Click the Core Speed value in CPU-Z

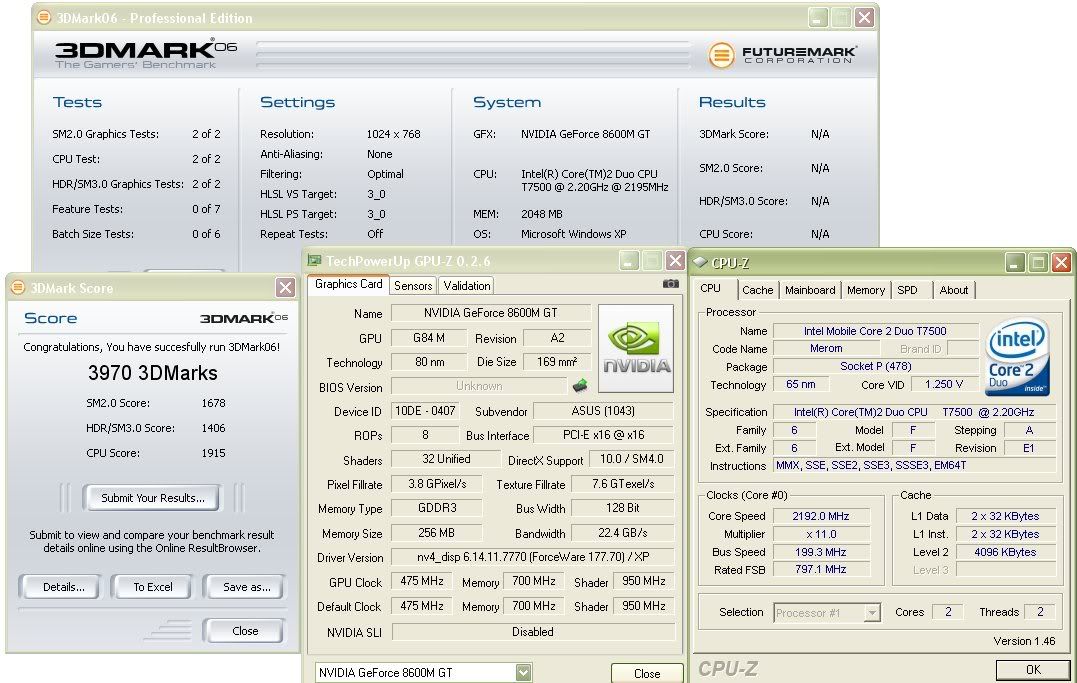pos(821,516)
